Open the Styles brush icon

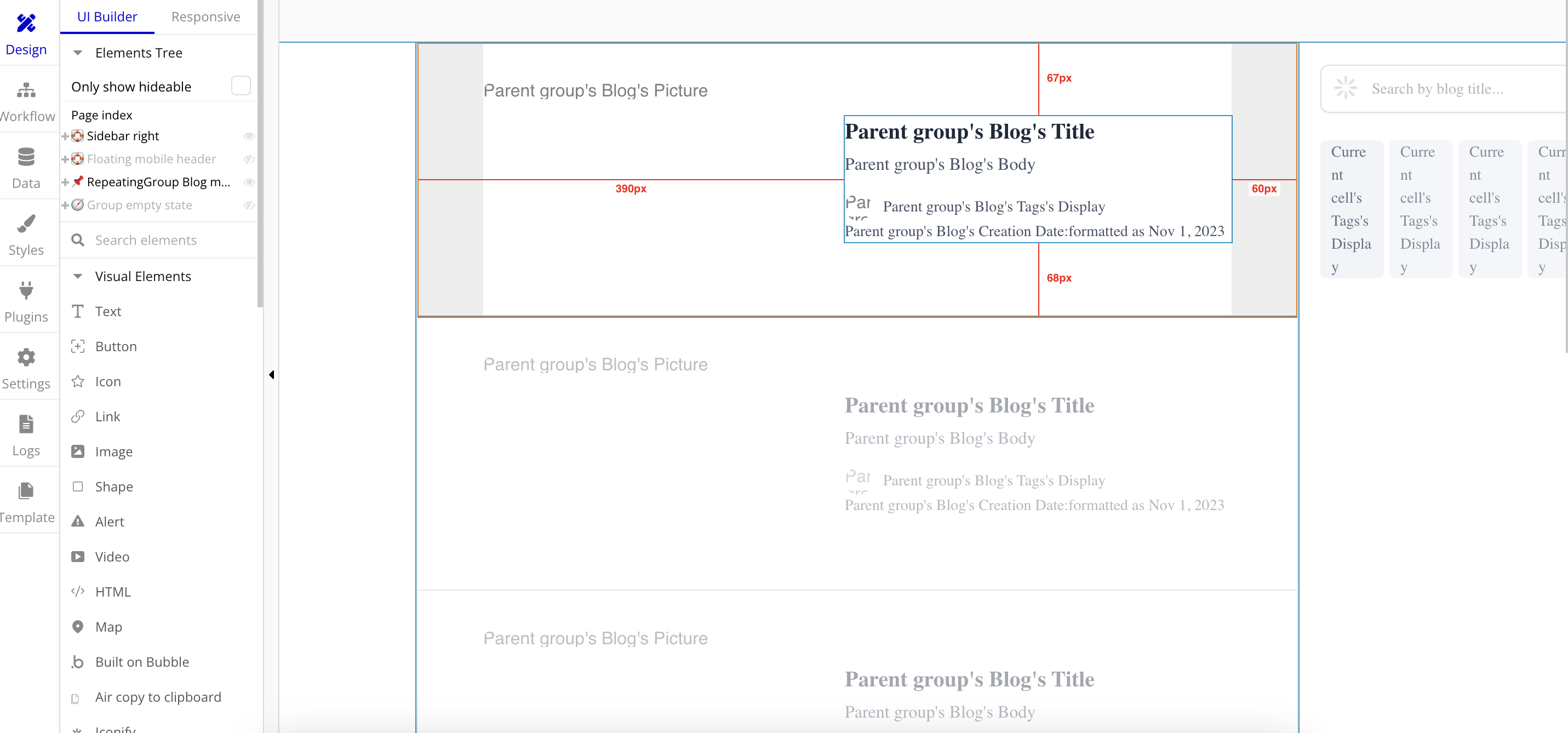click(26, 224)
